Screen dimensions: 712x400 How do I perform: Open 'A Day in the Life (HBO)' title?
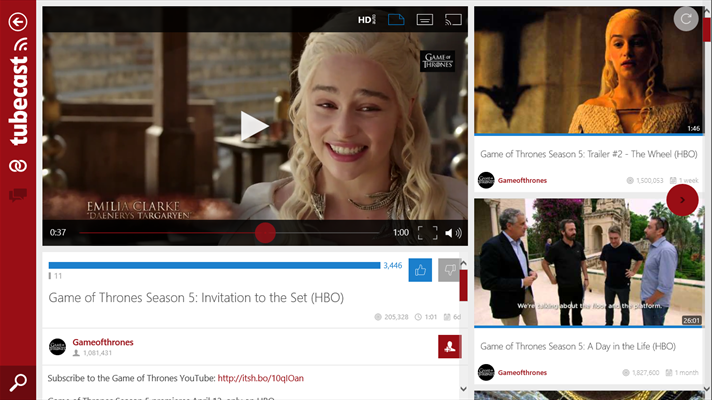coord(578,346)
